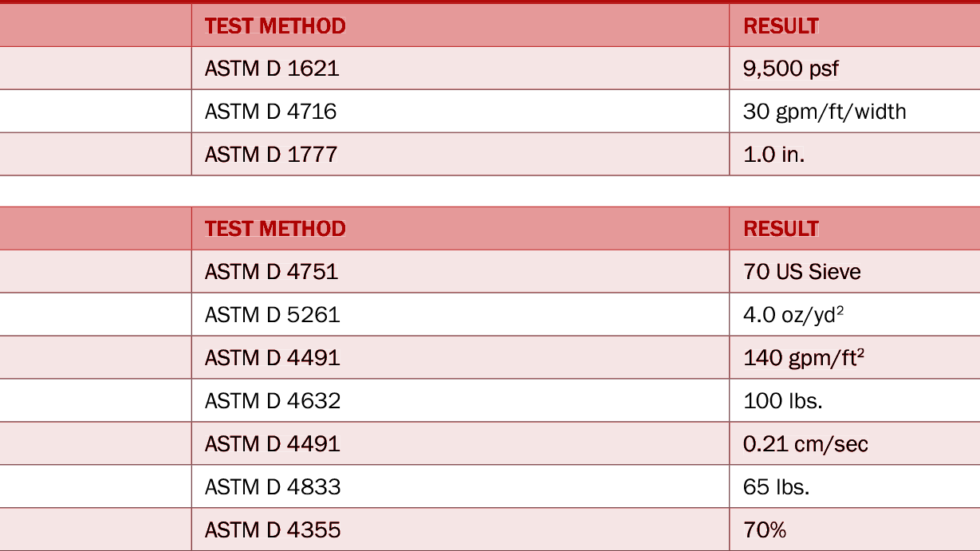Click ASTM D 4491 in the 140 gpm/ft² row
980x551 pixels.
pyautogui.click(x=272, y=358)
